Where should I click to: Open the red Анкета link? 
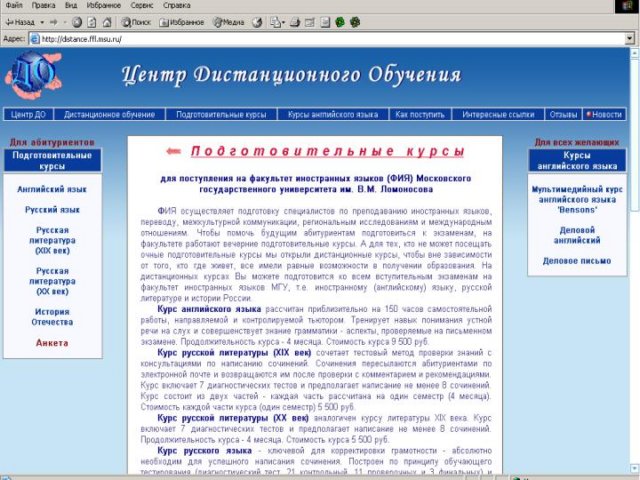[52, 343]
